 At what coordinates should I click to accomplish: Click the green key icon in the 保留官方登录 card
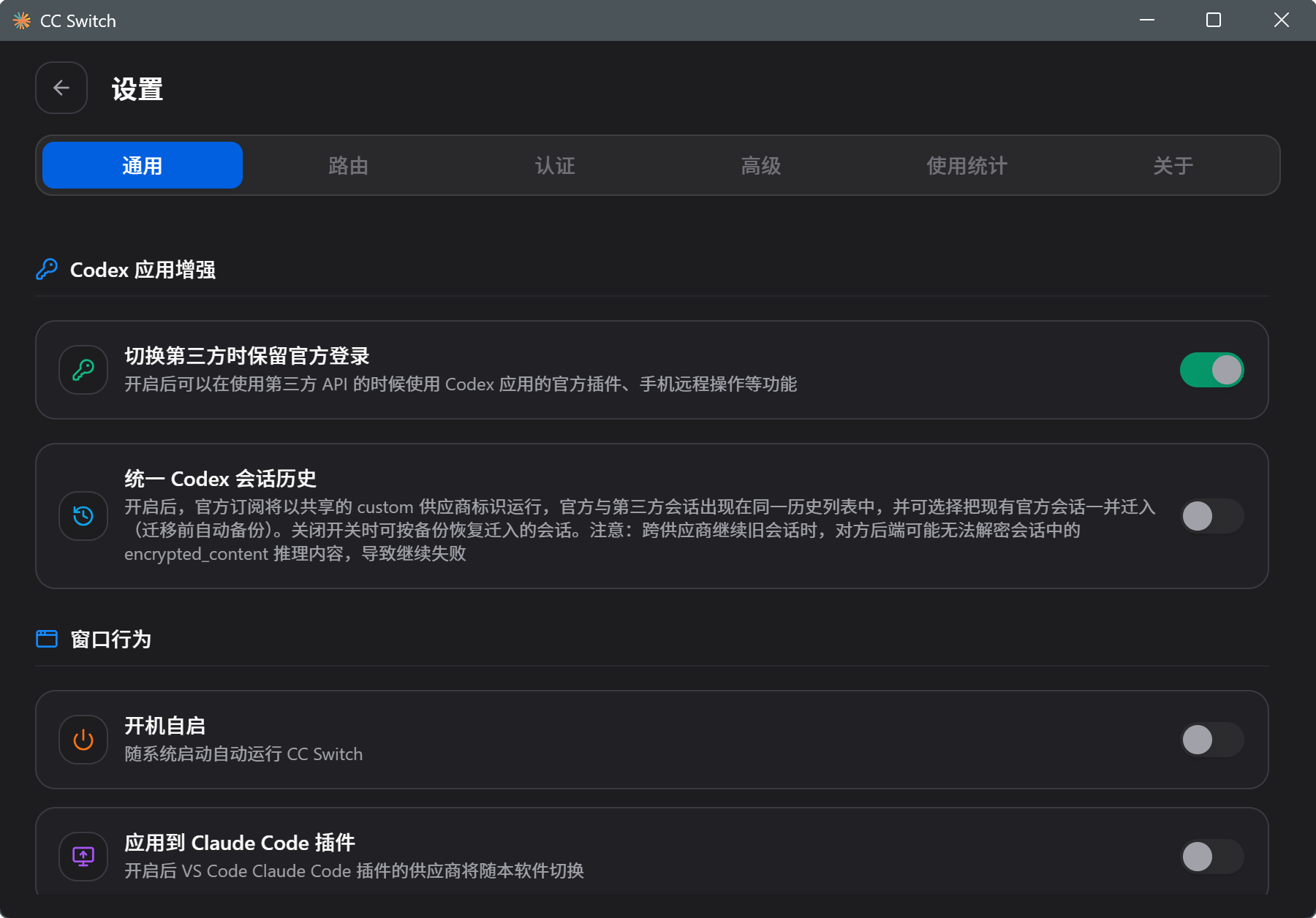(83, 370)
